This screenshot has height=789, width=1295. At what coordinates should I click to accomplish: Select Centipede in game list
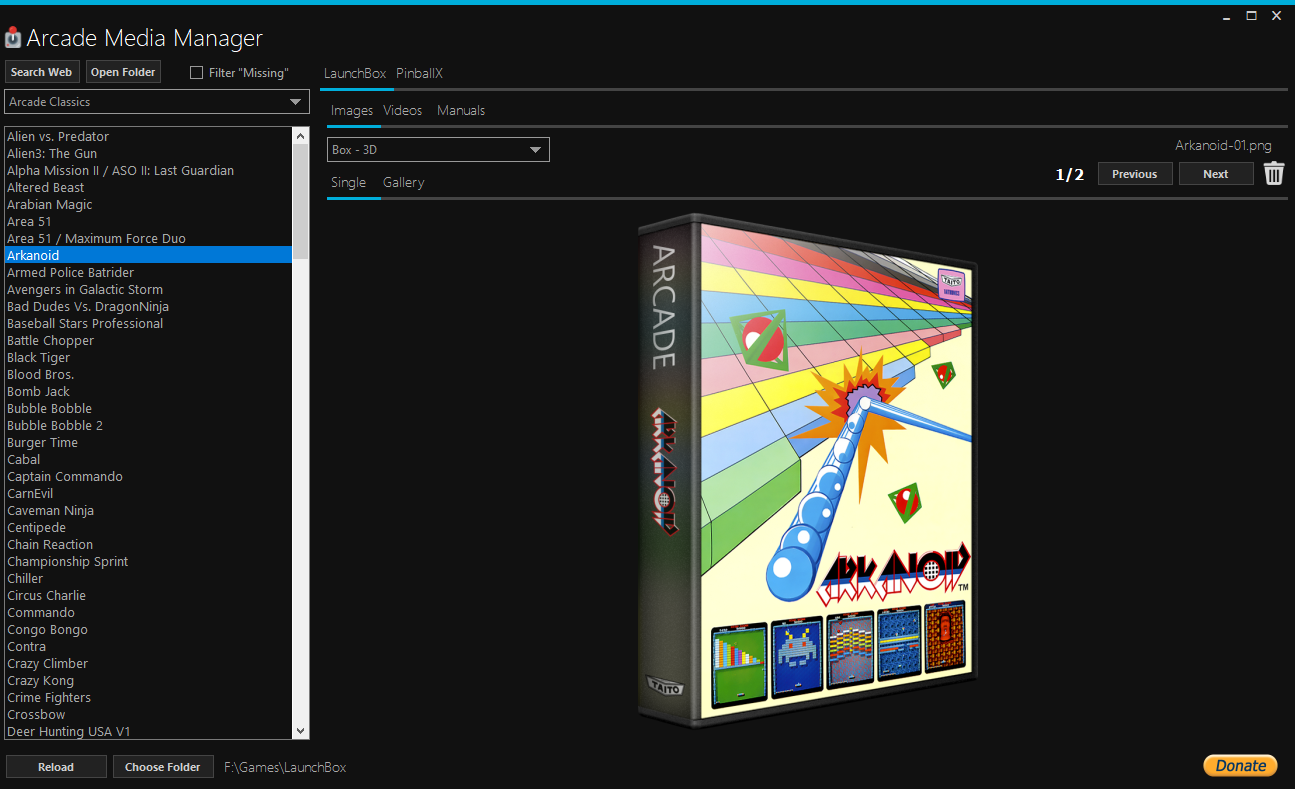[x=149, y=528]
